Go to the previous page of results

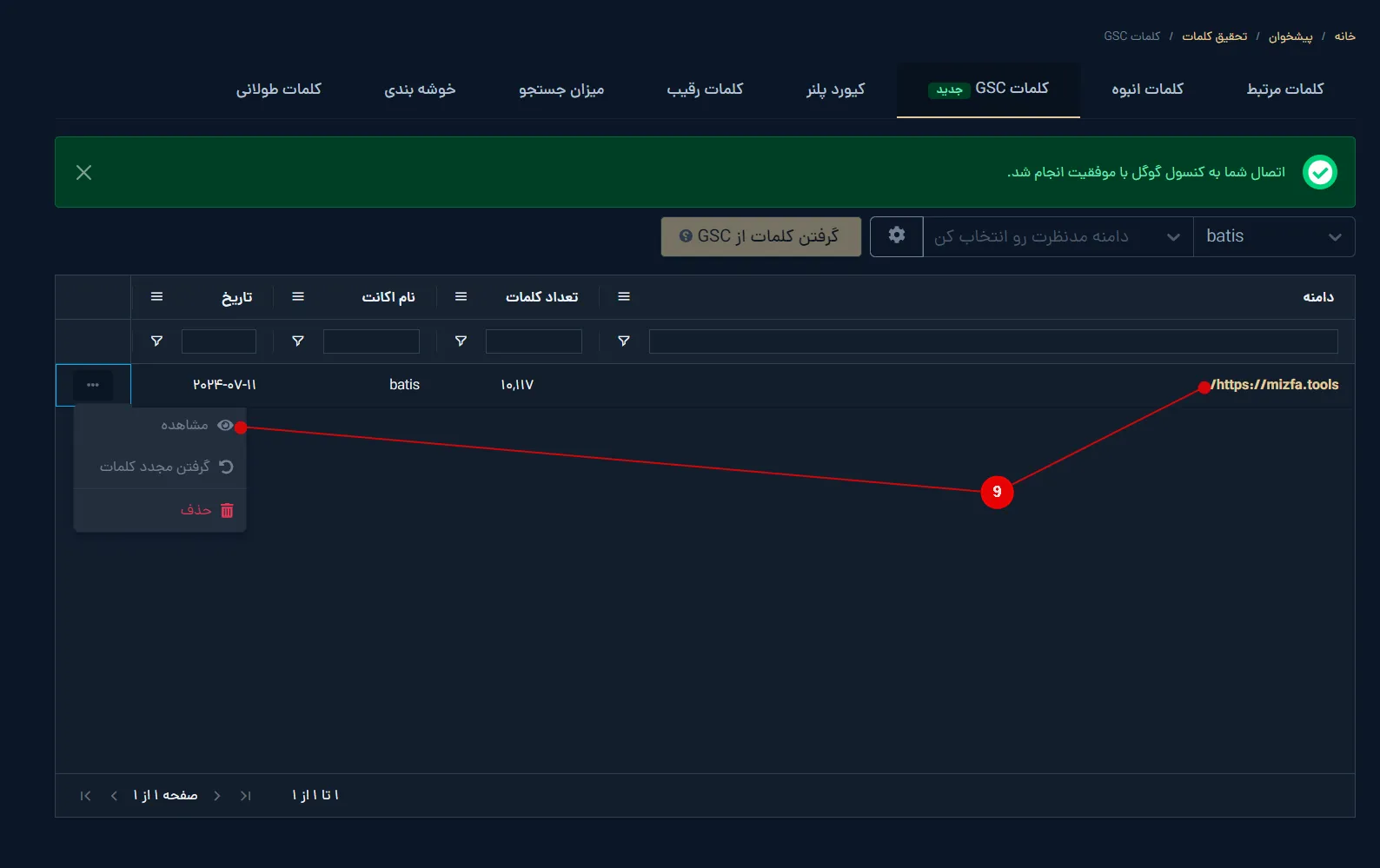tap(114, 796)
